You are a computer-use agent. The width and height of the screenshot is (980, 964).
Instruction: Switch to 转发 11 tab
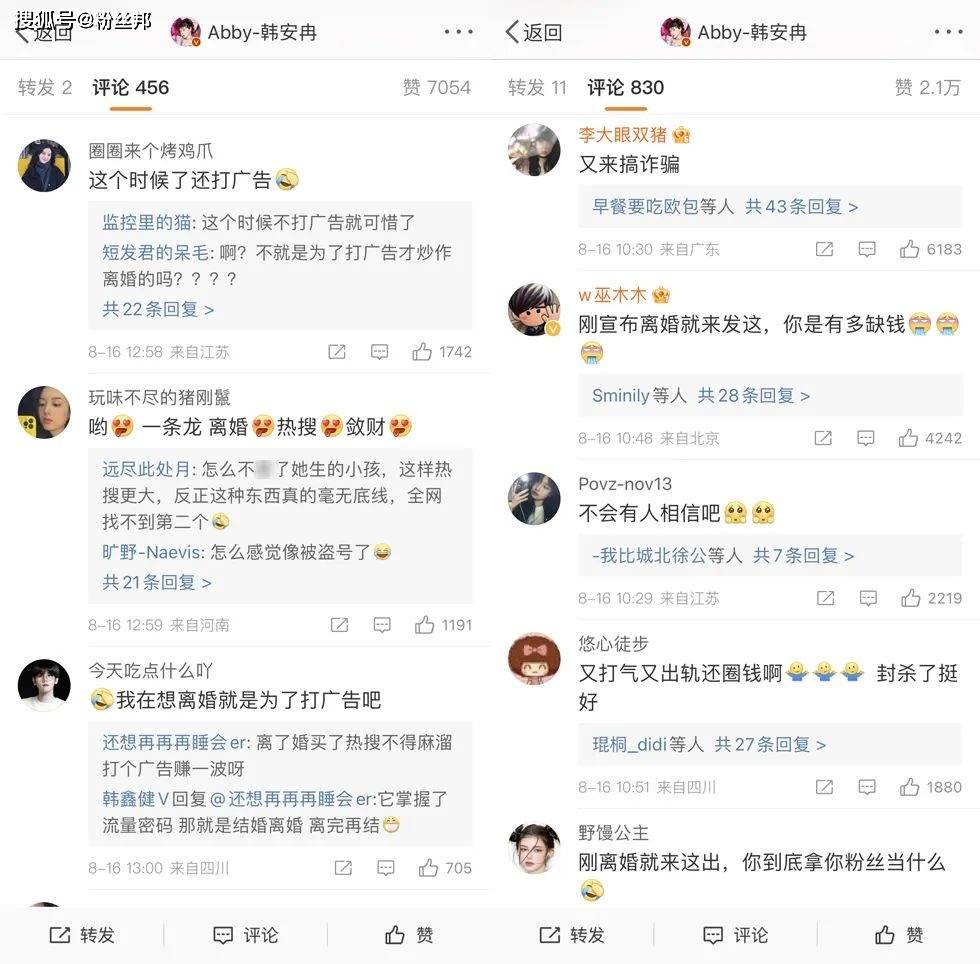pyautogui.click(x=537, y=88)
